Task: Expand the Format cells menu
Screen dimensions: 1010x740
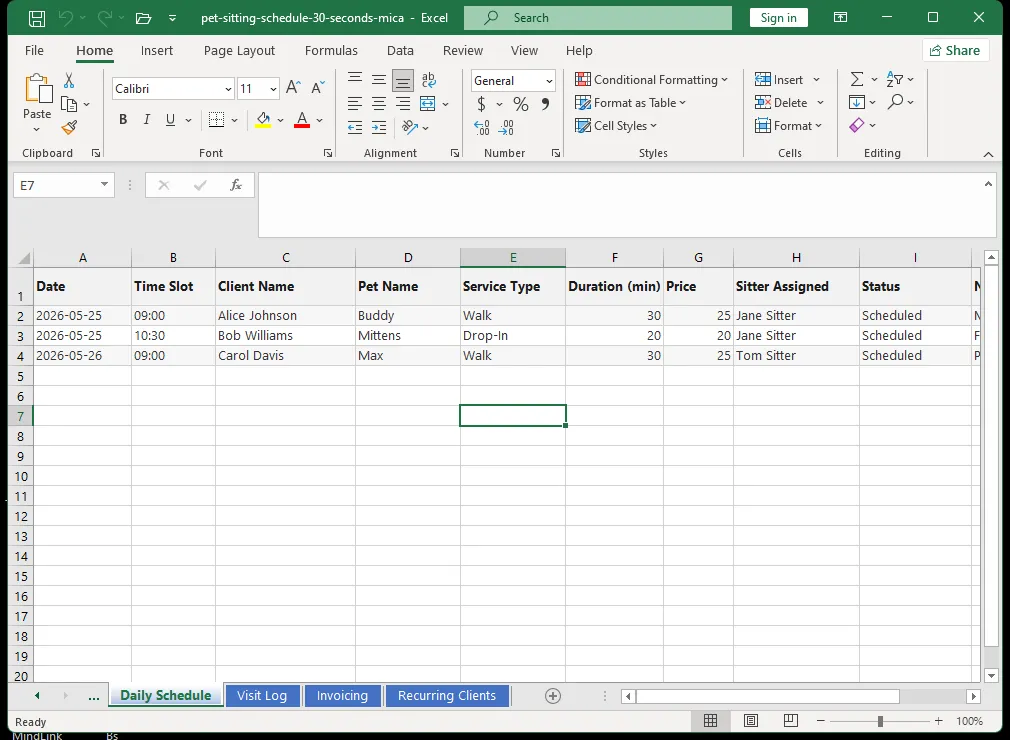Action: pyautogui.click(x=789, y=126)
